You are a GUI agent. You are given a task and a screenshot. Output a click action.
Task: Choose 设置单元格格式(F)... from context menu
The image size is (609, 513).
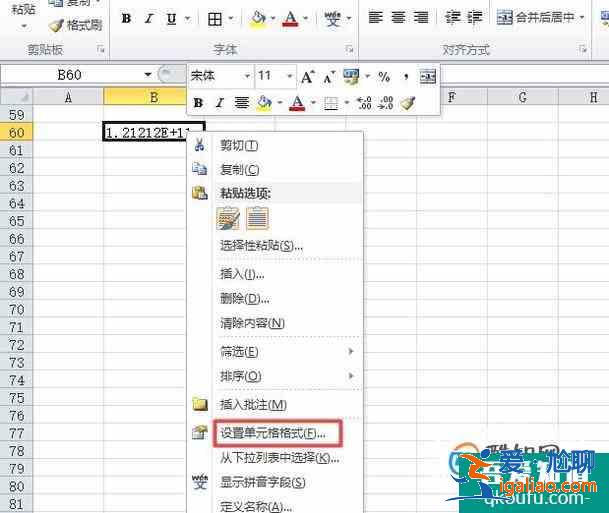[273, 433]
